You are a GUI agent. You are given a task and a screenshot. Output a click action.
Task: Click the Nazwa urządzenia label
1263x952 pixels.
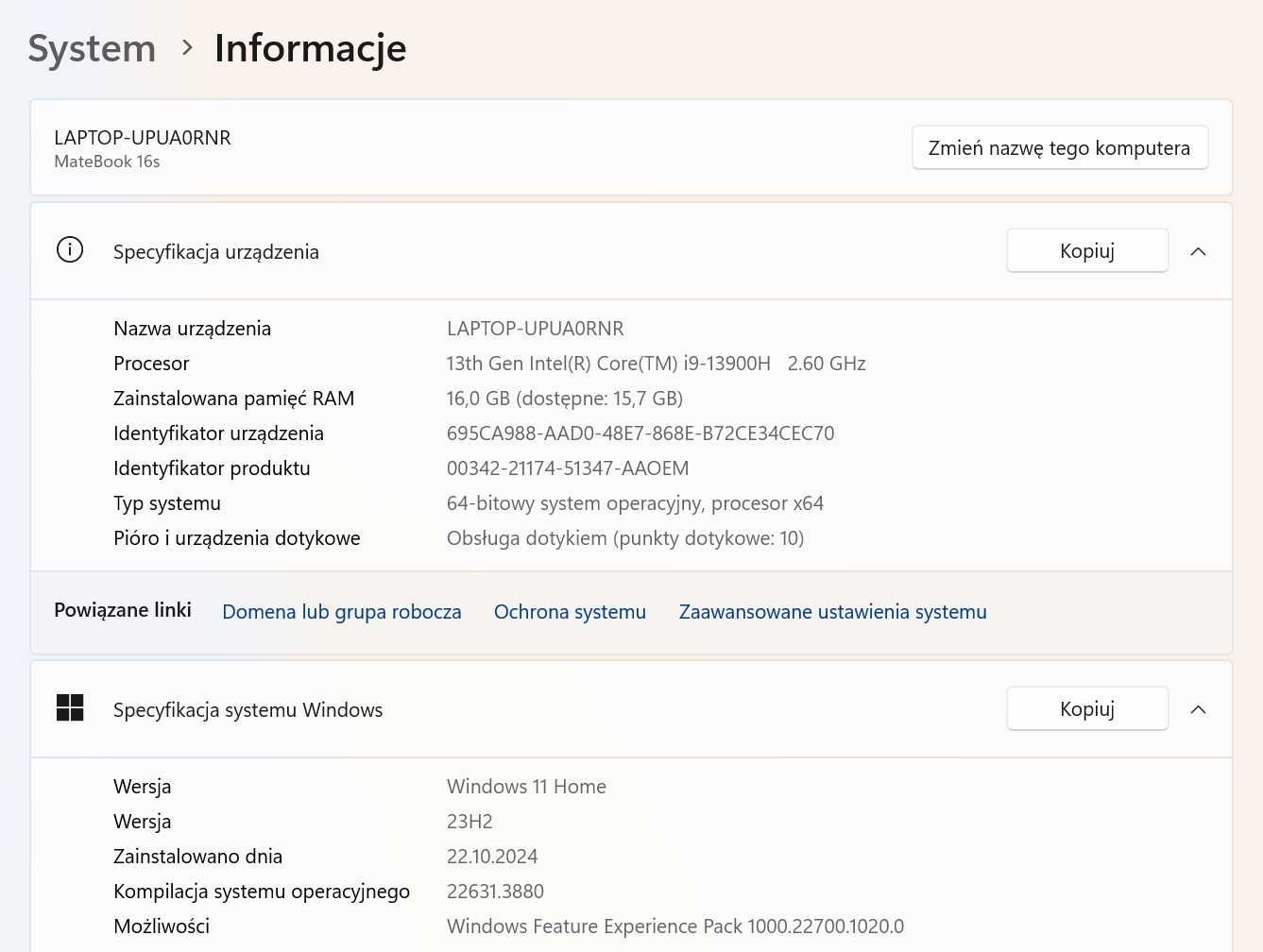pos(193,329)
